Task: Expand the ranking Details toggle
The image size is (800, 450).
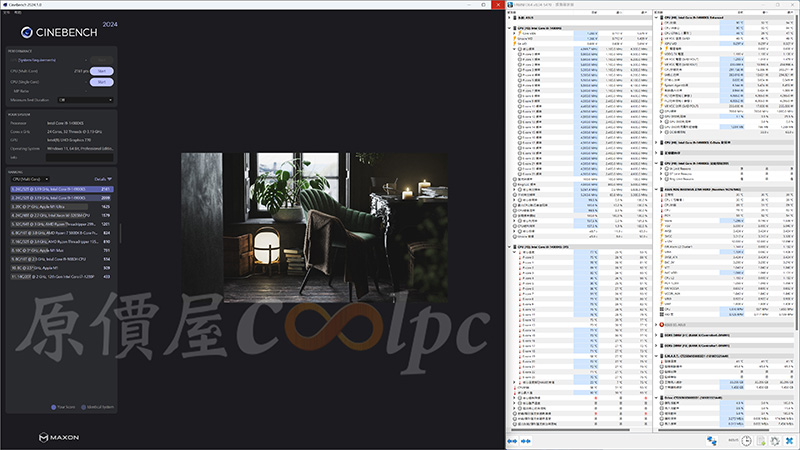Action: click(x=103, y=179)
